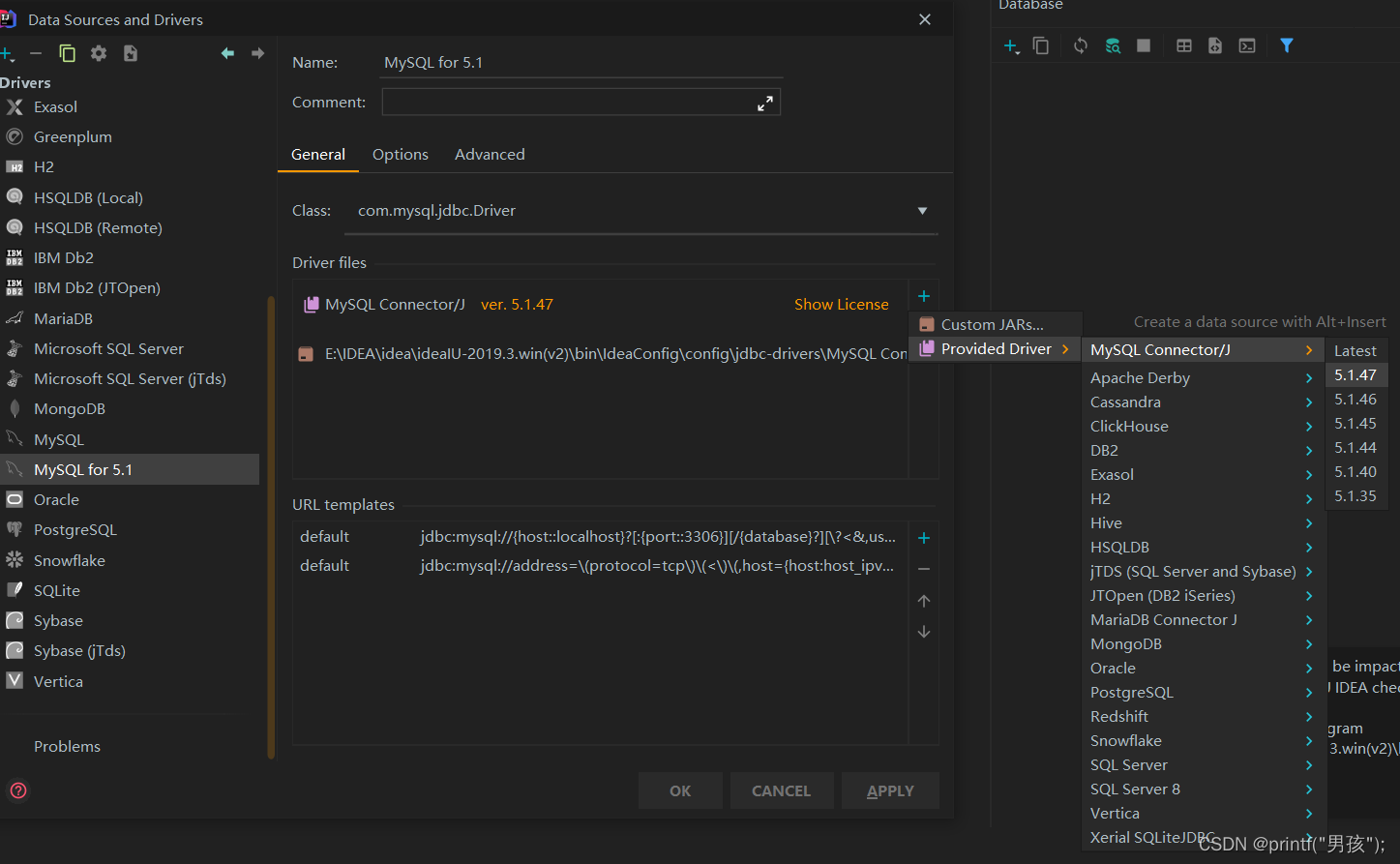Open the Class dropdown arrow

pos(922,211)
